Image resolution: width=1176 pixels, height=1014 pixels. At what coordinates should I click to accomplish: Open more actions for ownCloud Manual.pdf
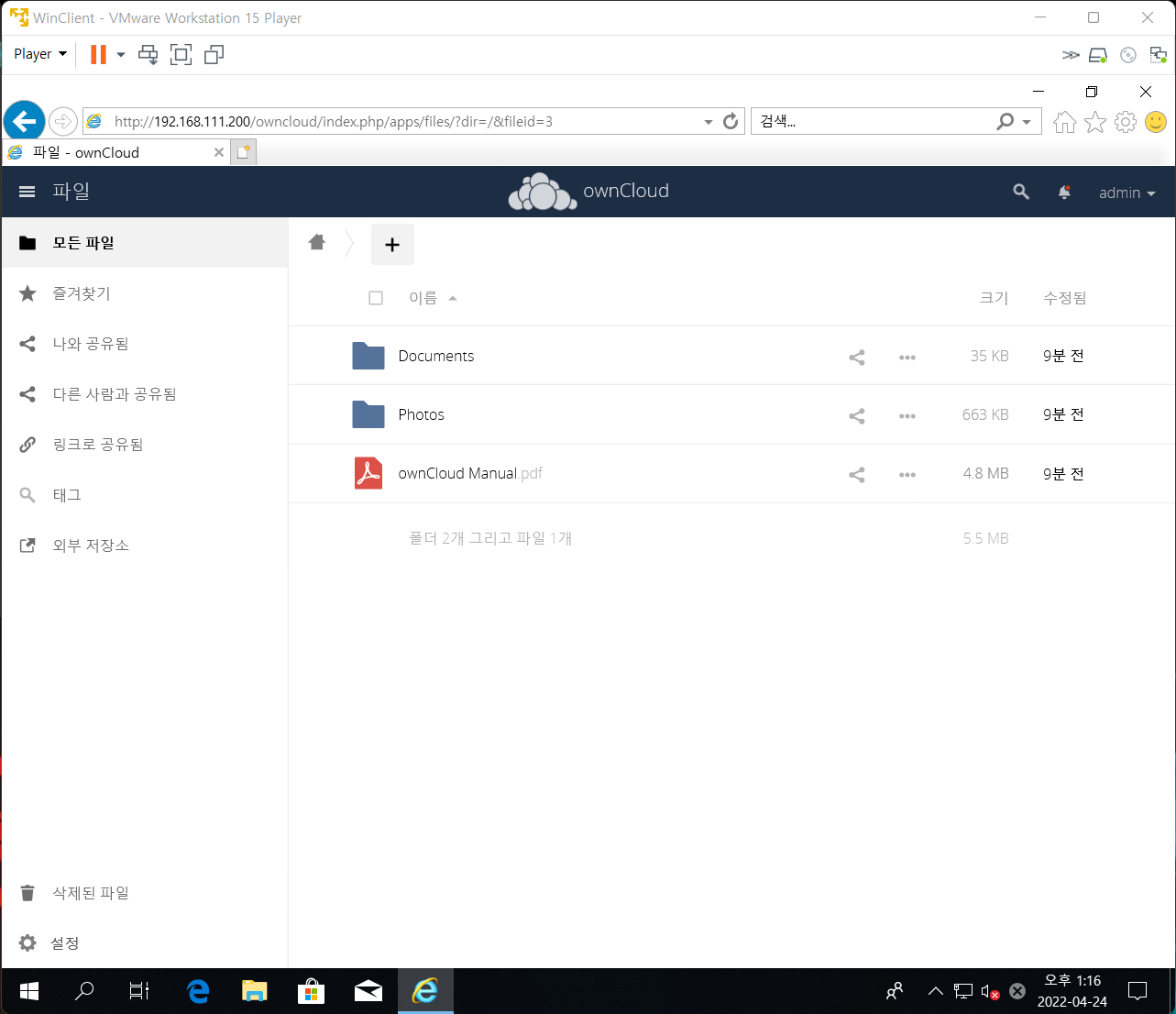tap(907, 474)
